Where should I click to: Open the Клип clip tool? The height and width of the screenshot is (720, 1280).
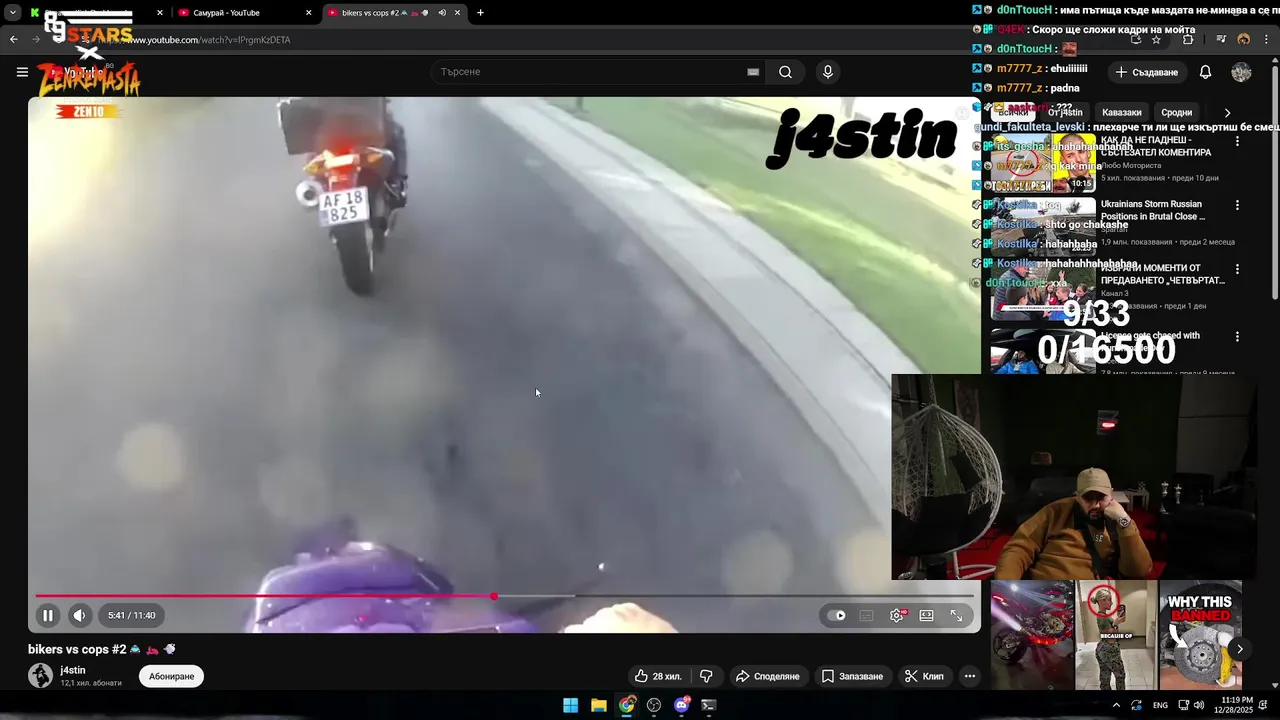(x=924, y=676)
